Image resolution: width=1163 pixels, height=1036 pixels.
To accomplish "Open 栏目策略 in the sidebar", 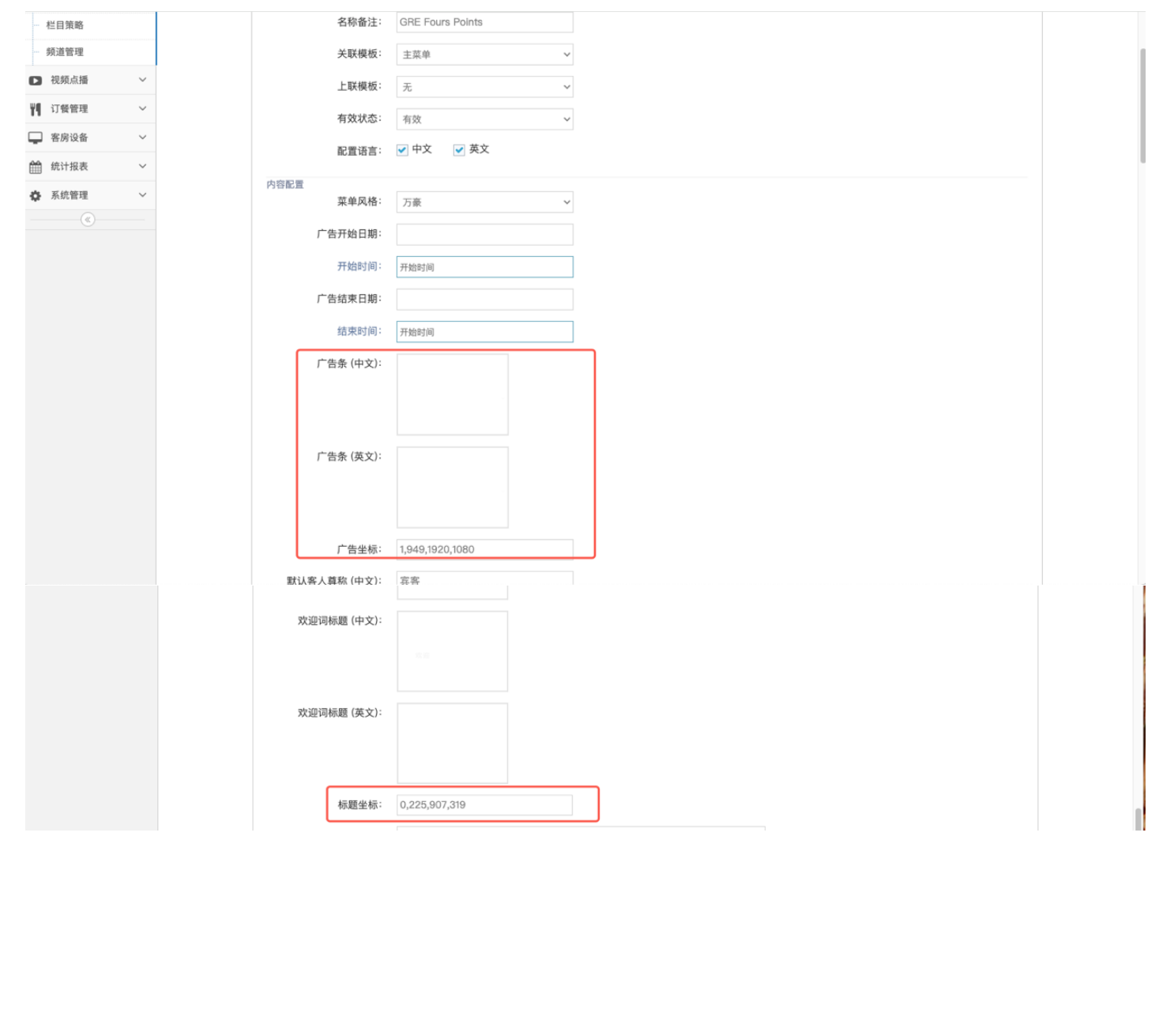I will (65, 25).
